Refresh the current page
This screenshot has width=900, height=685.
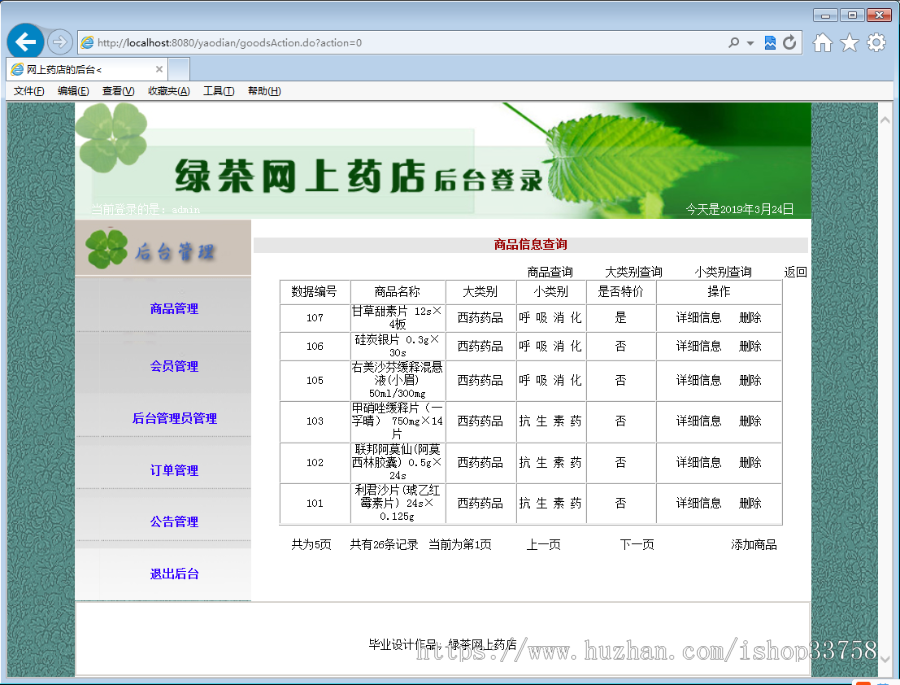789,42
